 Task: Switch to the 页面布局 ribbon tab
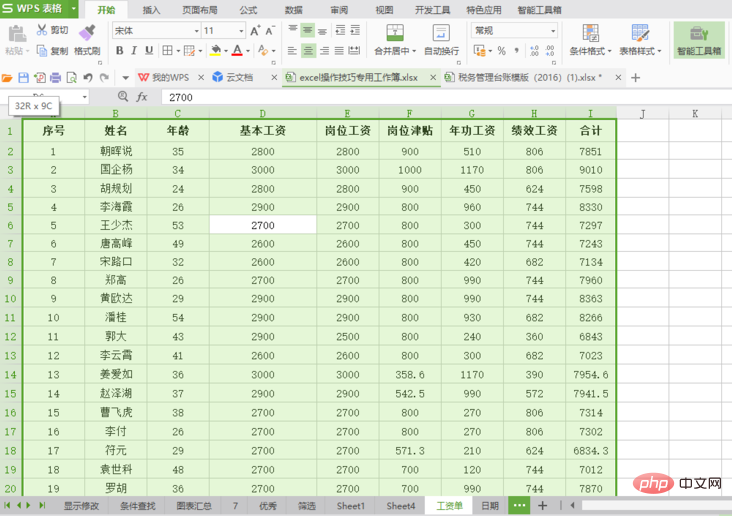(x=199, y=10)
